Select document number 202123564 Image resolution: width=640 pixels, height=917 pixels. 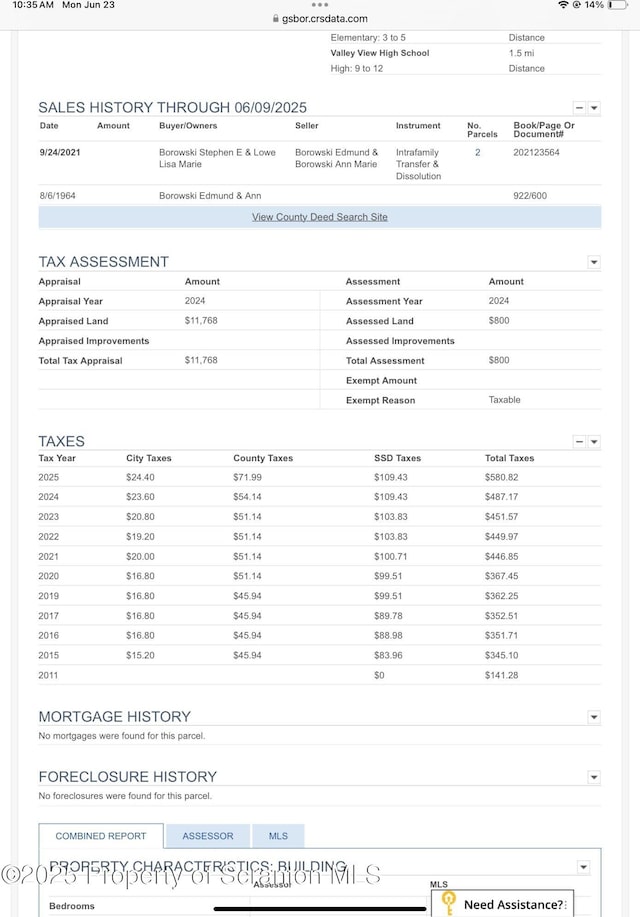pos(536,153)
